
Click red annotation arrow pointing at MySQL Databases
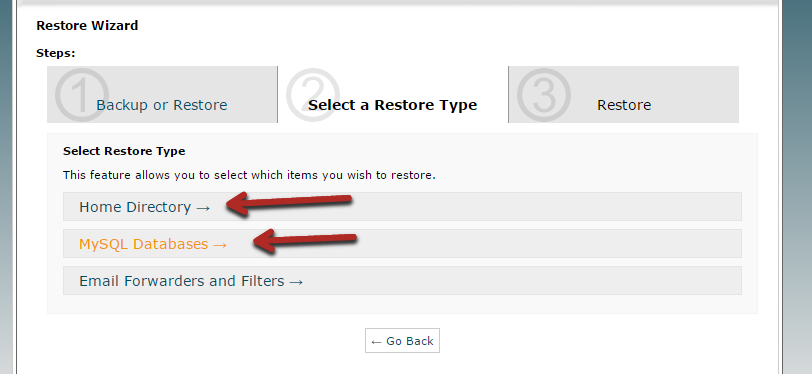pyautogui.click(x=304, y=241)
